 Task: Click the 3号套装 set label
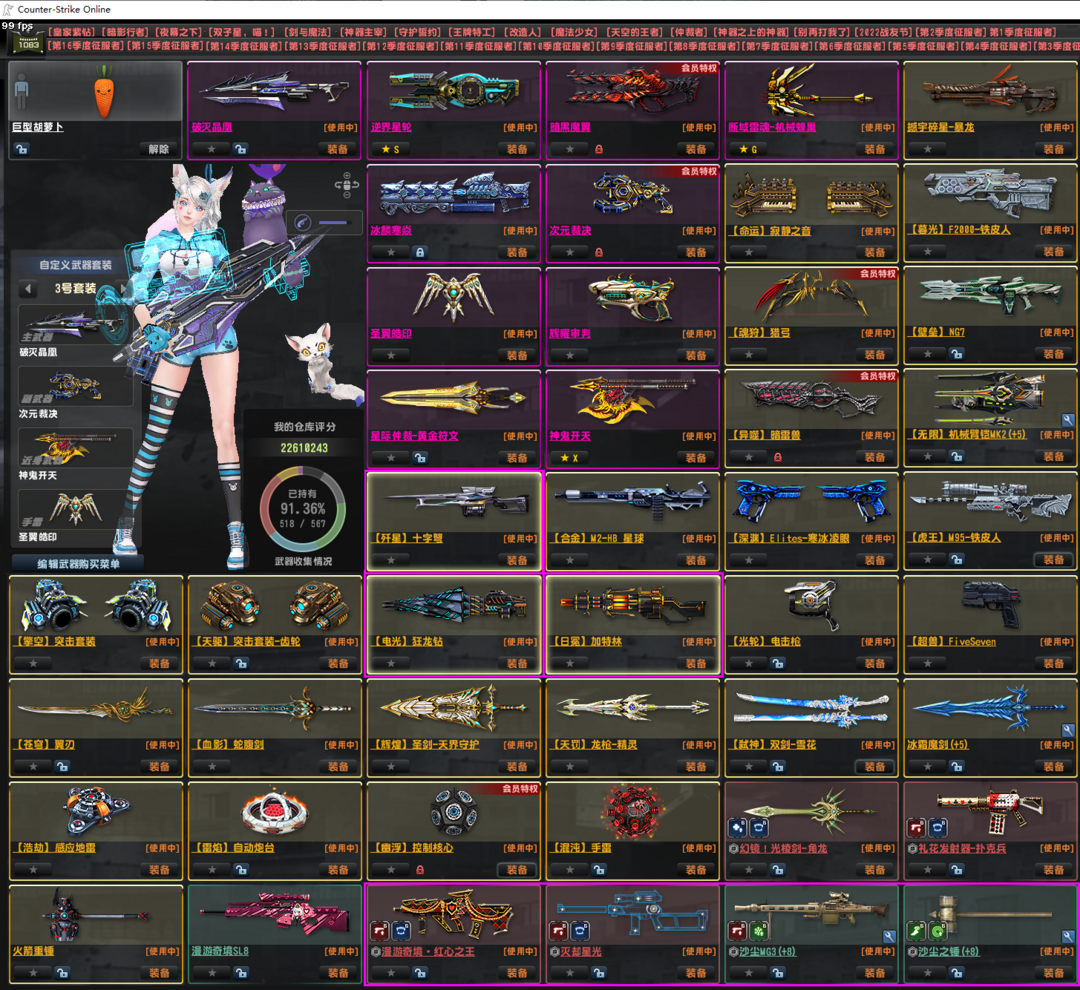coord(75,289)
